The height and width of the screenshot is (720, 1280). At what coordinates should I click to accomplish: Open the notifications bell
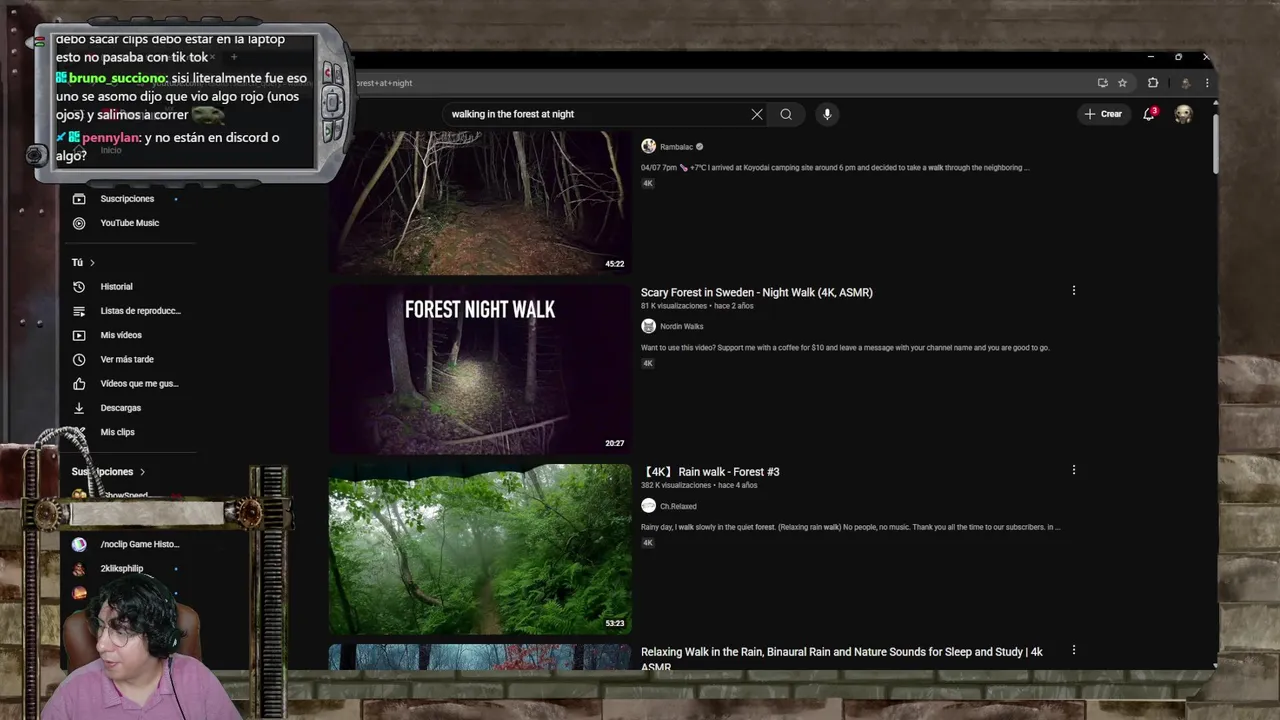coord(1149,114)
